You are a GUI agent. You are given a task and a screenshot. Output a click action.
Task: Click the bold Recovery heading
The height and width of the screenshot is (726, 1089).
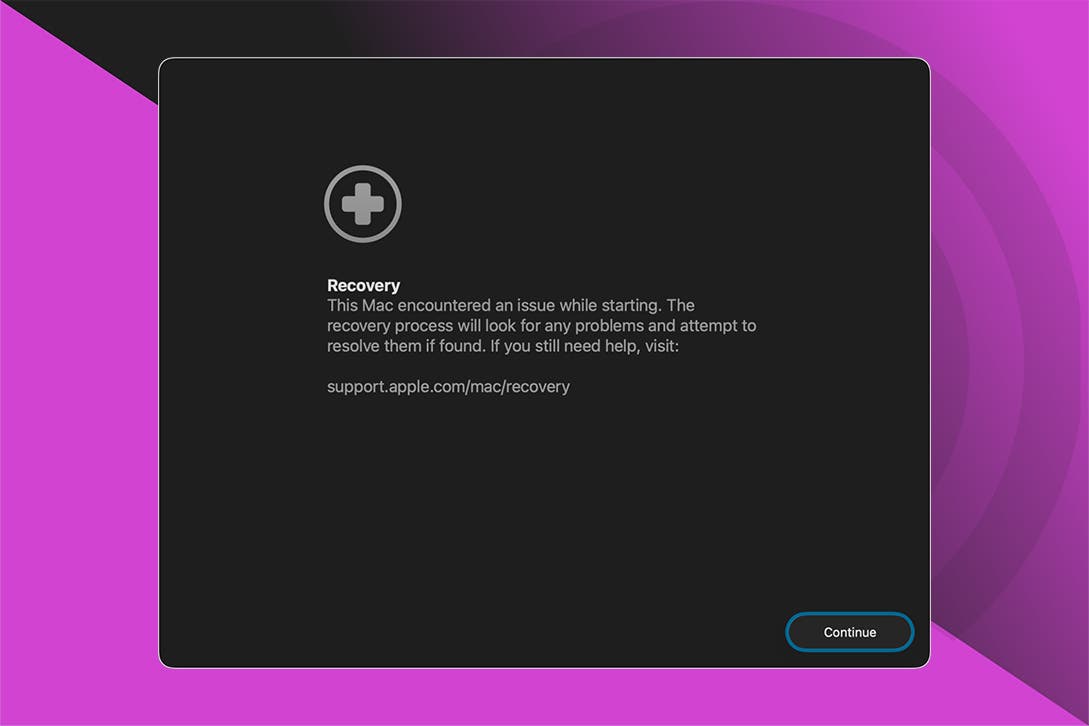coord(363,286)
